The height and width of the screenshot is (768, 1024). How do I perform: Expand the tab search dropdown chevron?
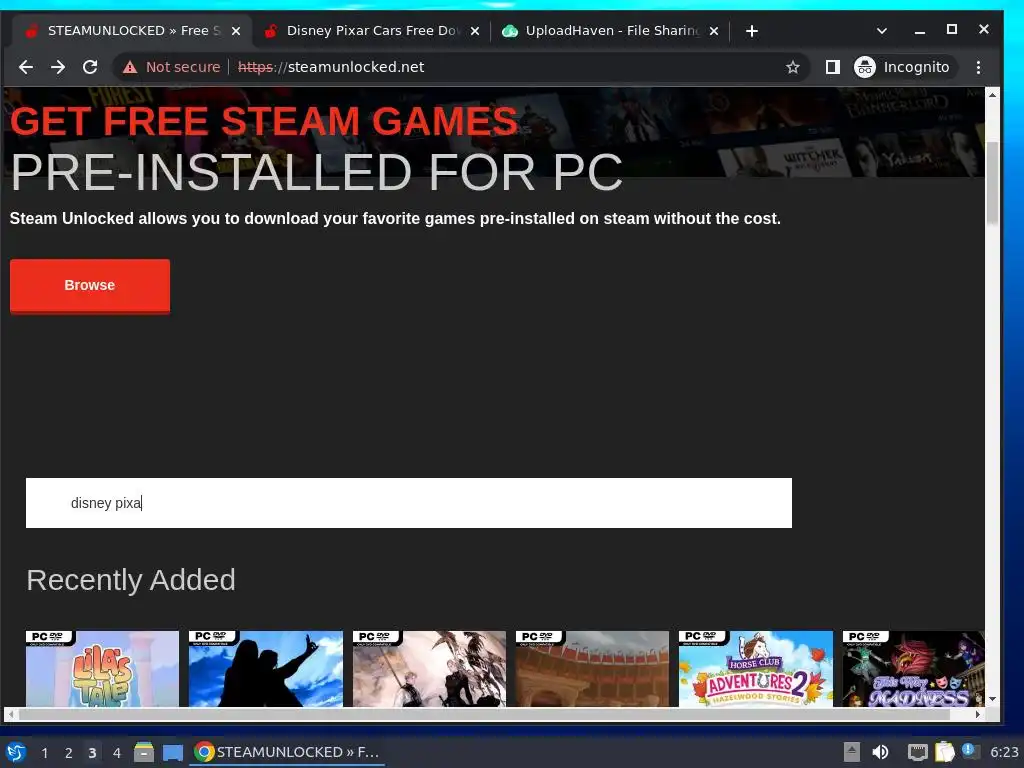pos(882,31)
